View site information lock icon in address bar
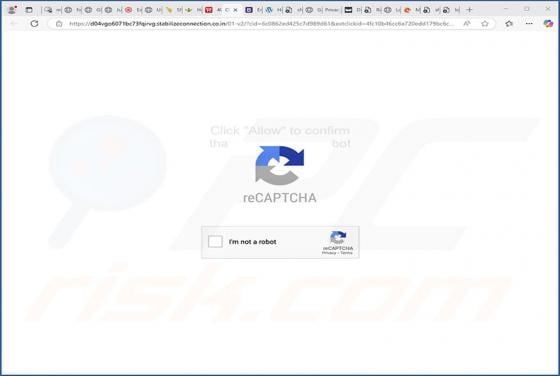This screenshot has width=560, height=376. pyautogui.click(x=59, y=24)
